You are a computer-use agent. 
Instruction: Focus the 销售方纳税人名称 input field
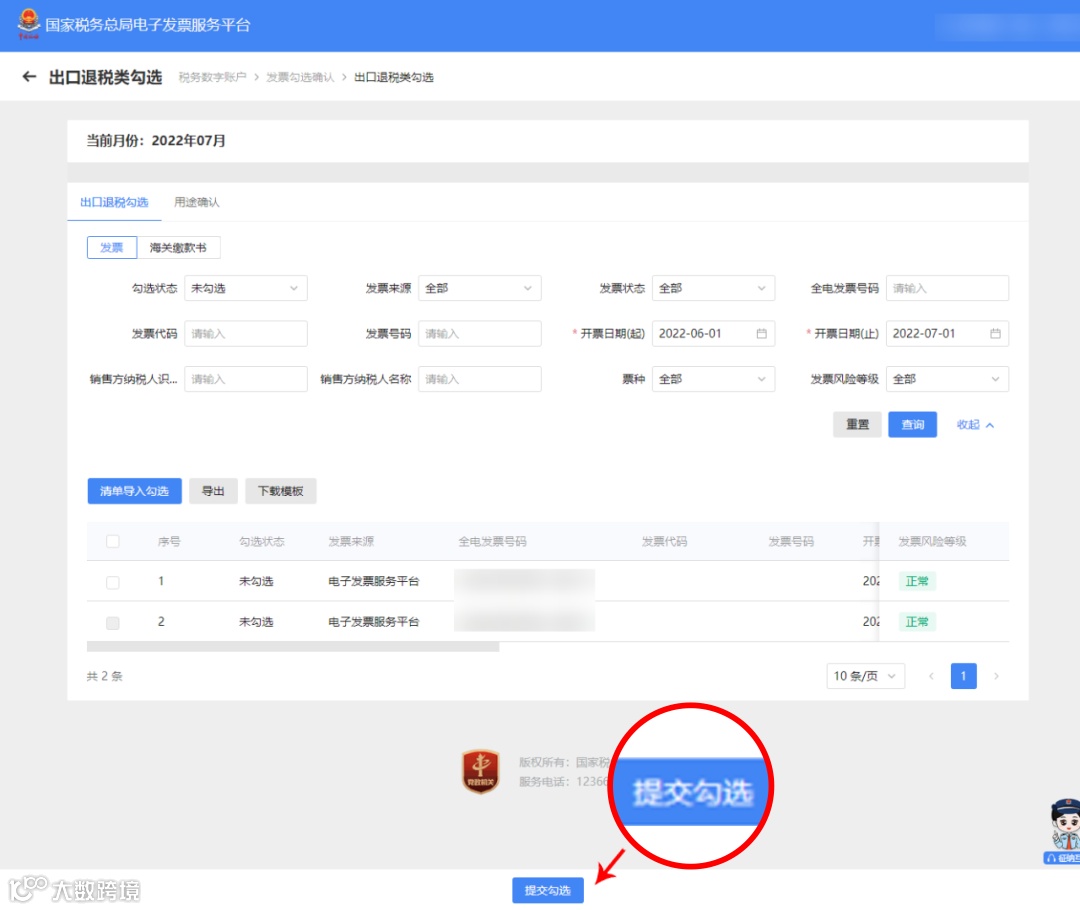click(x=479, y=379)
